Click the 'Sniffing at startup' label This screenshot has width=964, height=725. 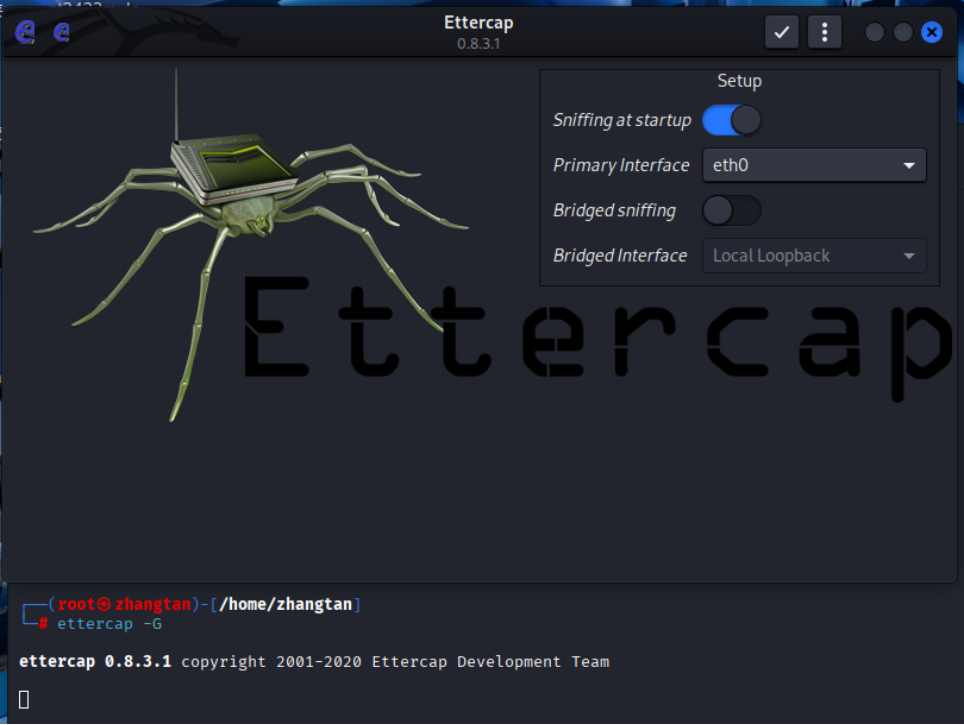[622, 120]
